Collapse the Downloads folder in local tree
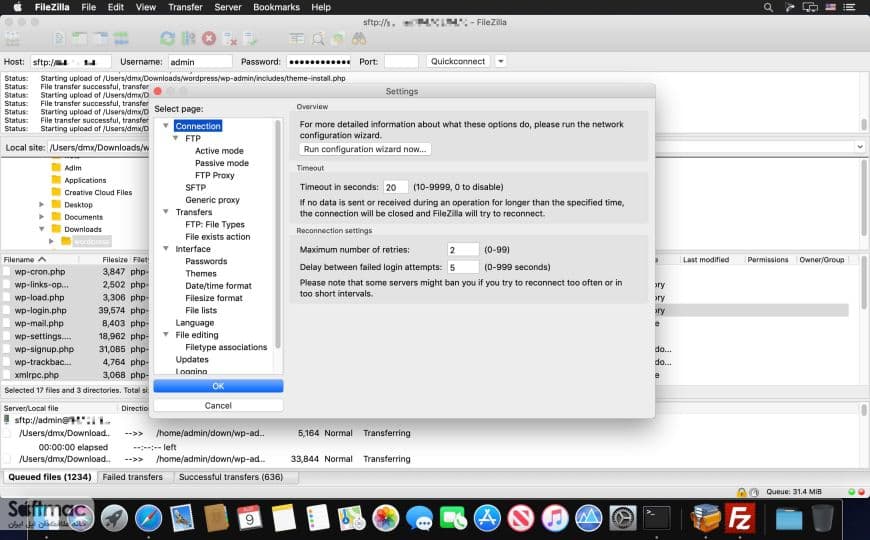Image resolution: width=870 pixels, height=540 pixels. coord(42,229)
